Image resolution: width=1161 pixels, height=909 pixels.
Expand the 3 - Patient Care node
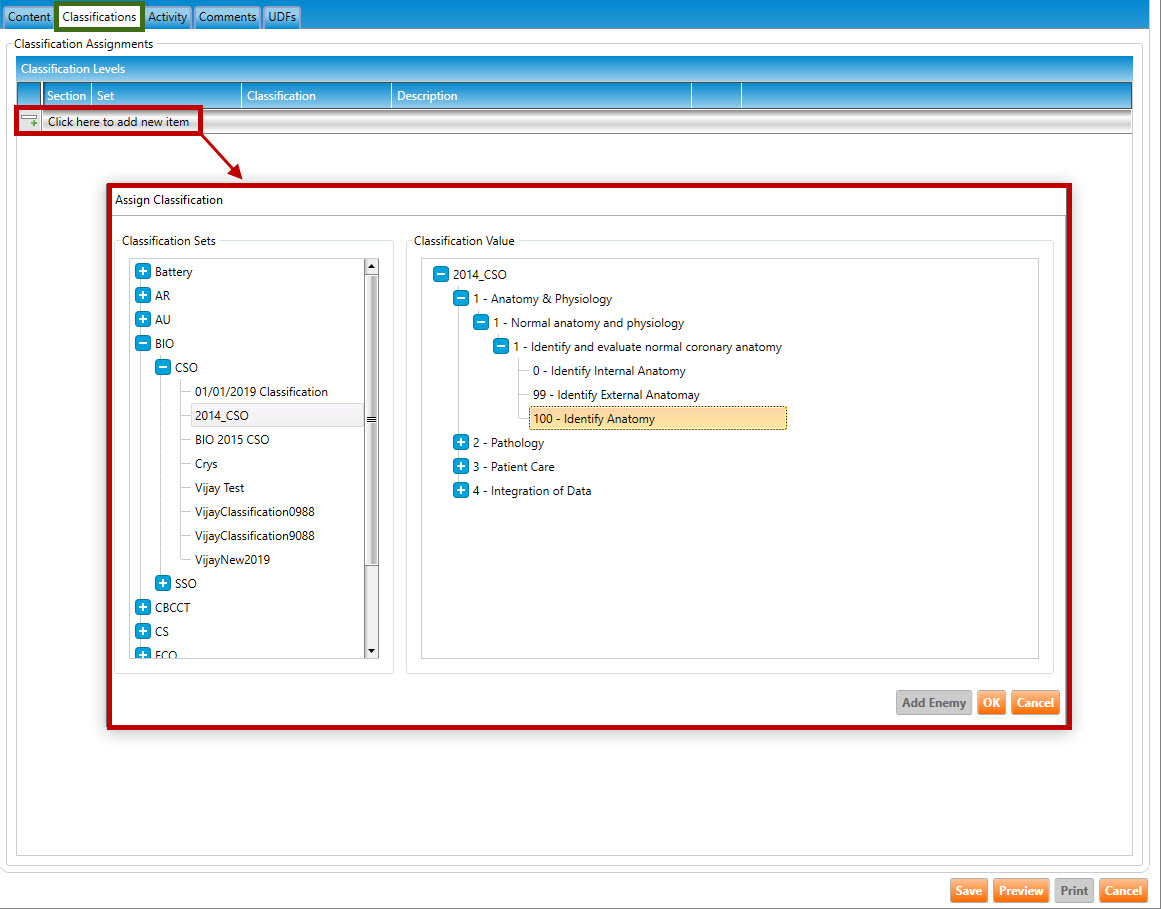461,467
